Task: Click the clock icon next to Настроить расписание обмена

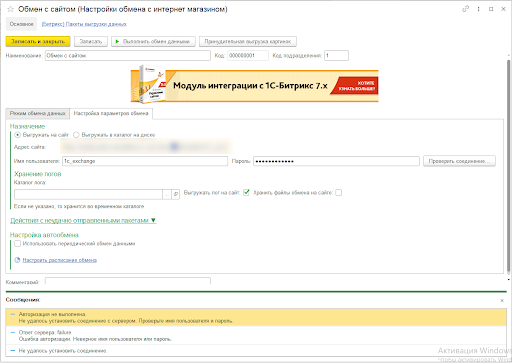Action: [17, 260]
